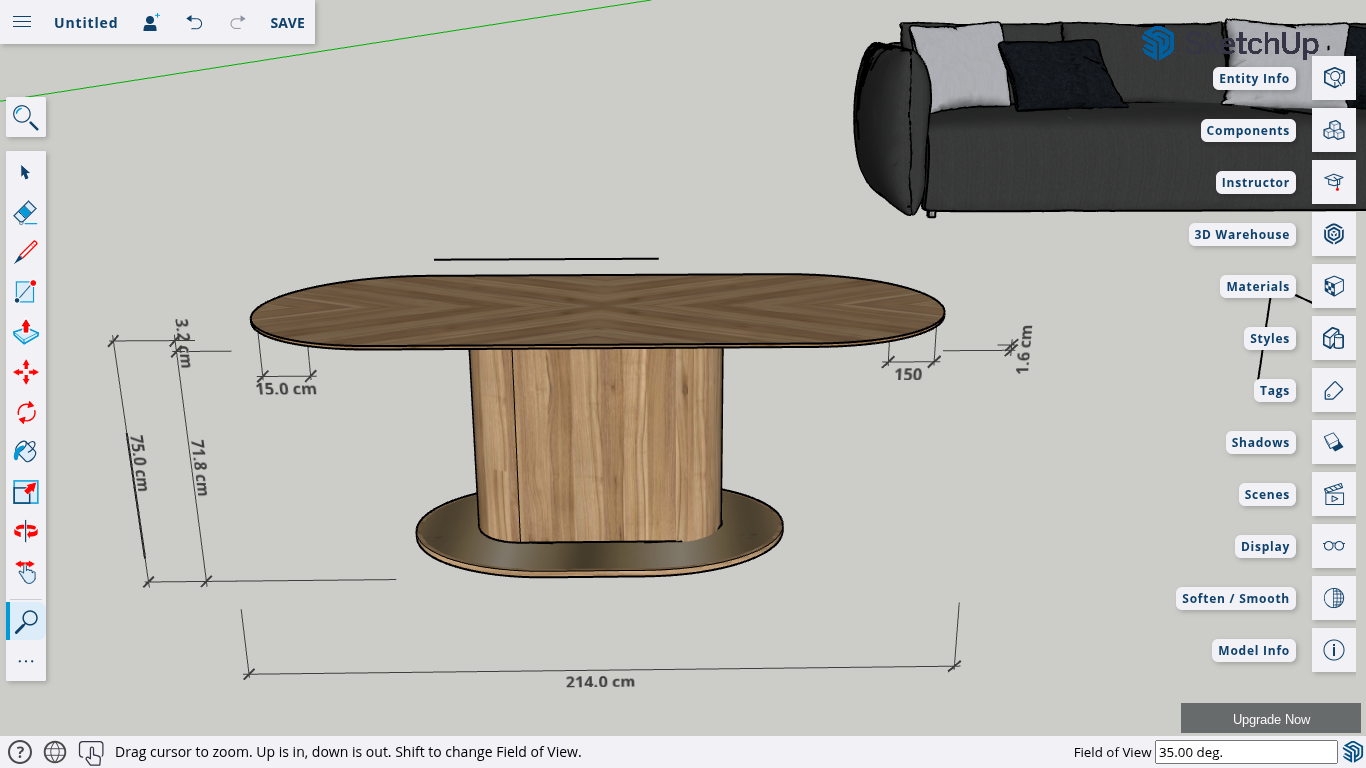Select the Pan hand tool in left toolbar
Screen dimensions: 1366x768
(x=26, y=571)
